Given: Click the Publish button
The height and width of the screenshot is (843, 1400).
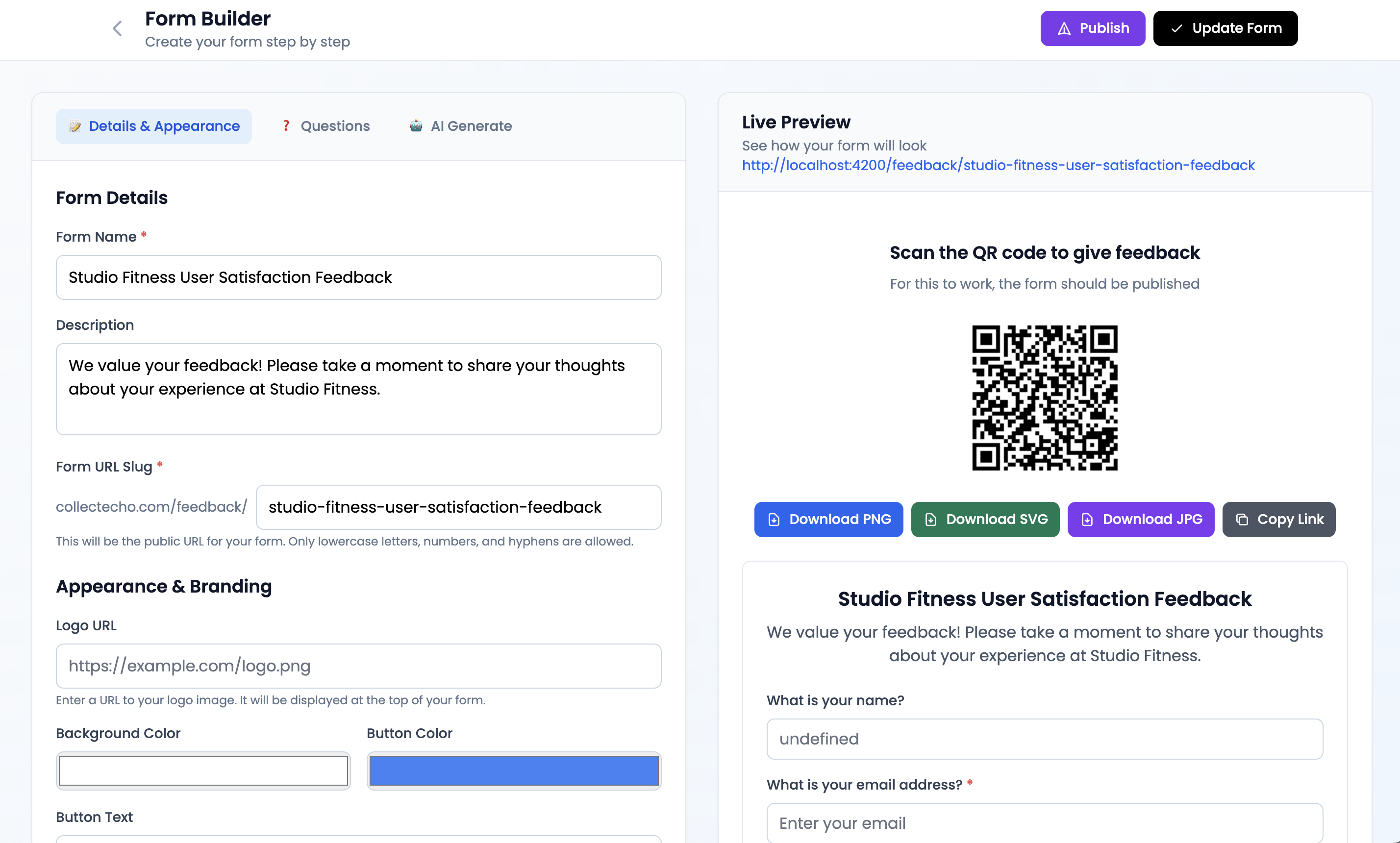Looking at the screenshot, I should coord(1092,28).
